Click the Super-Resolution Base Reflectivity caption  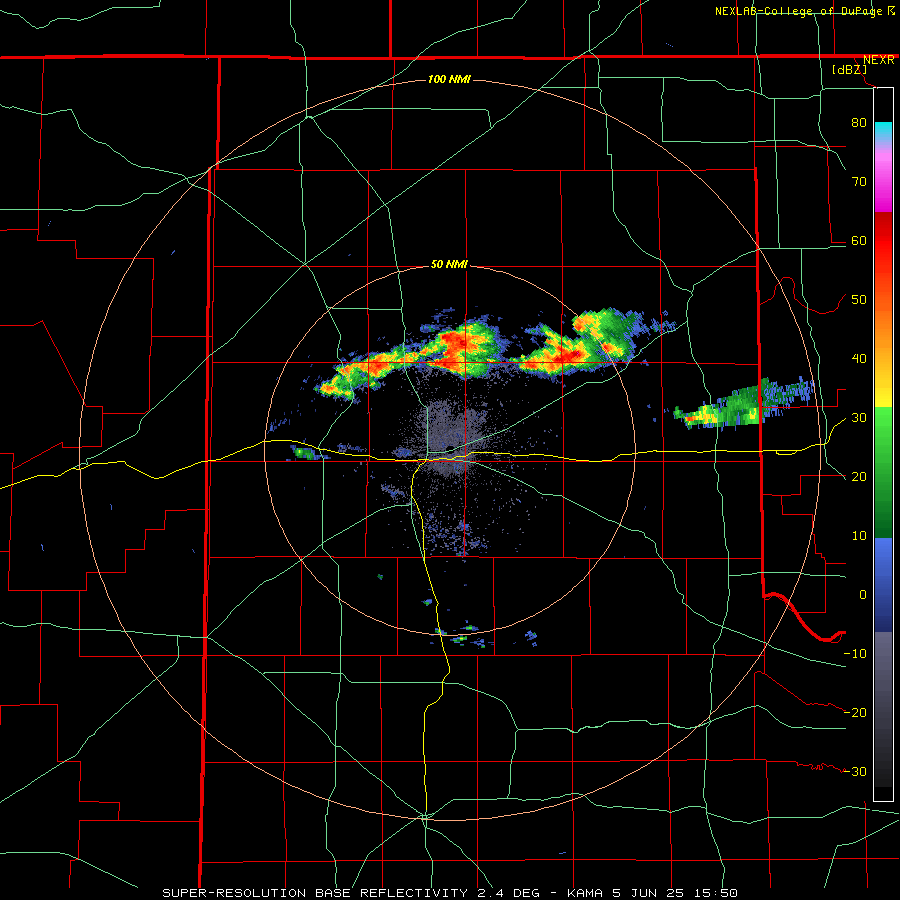449,893
